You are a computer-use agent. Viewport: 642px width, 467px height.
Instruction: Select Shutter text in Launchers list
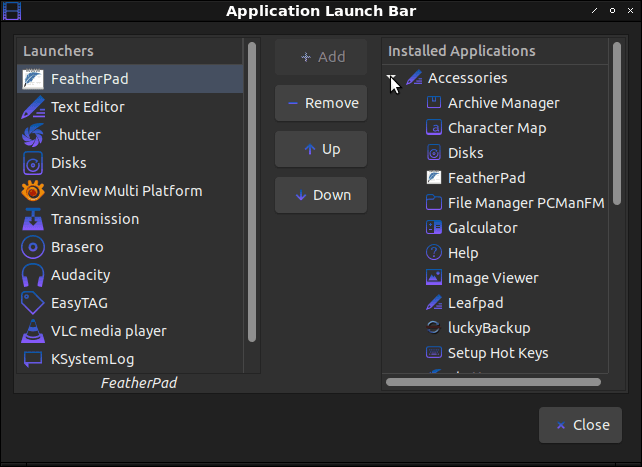[76, 135]
